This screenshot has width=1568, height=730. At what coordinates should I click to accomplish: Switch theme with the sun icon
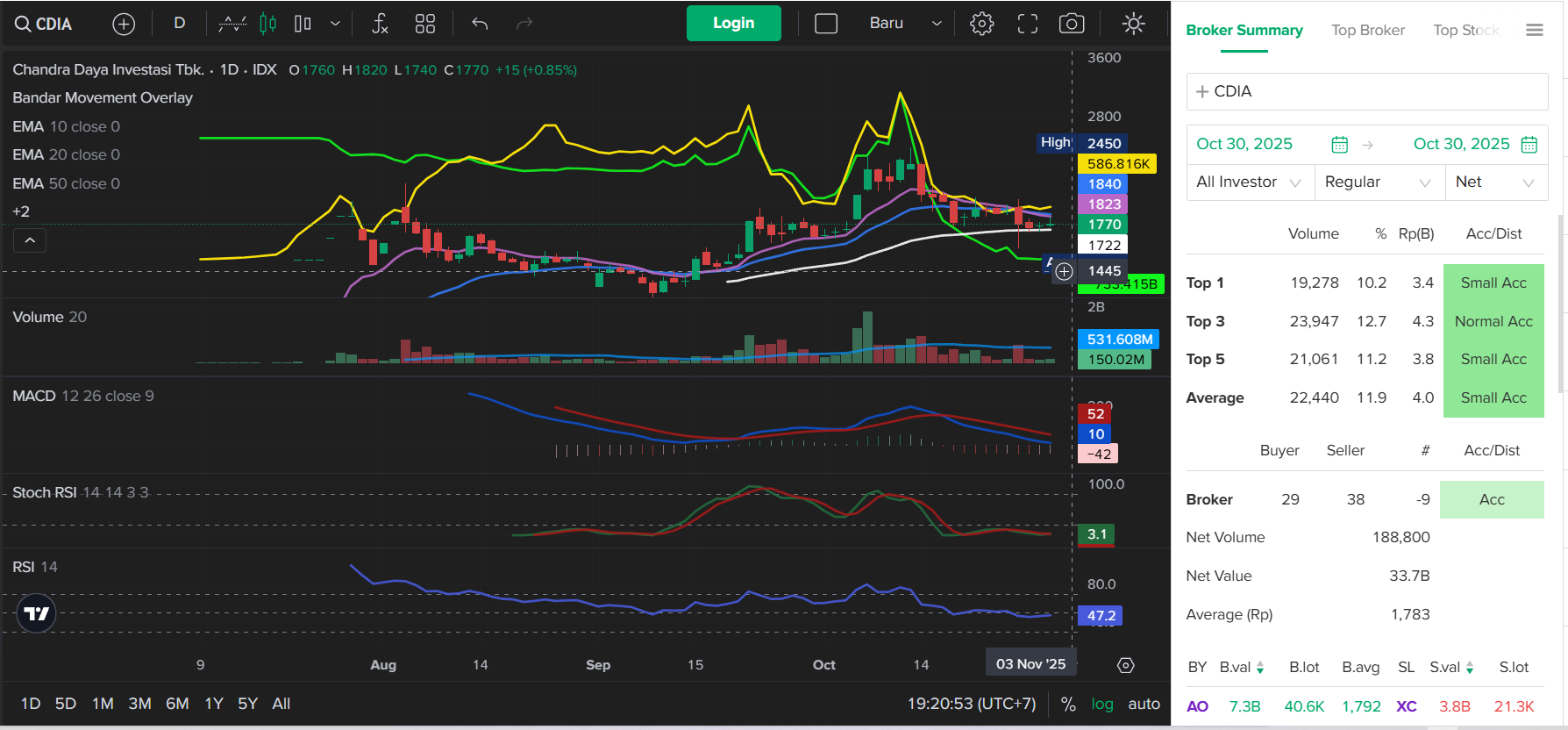1133,24
